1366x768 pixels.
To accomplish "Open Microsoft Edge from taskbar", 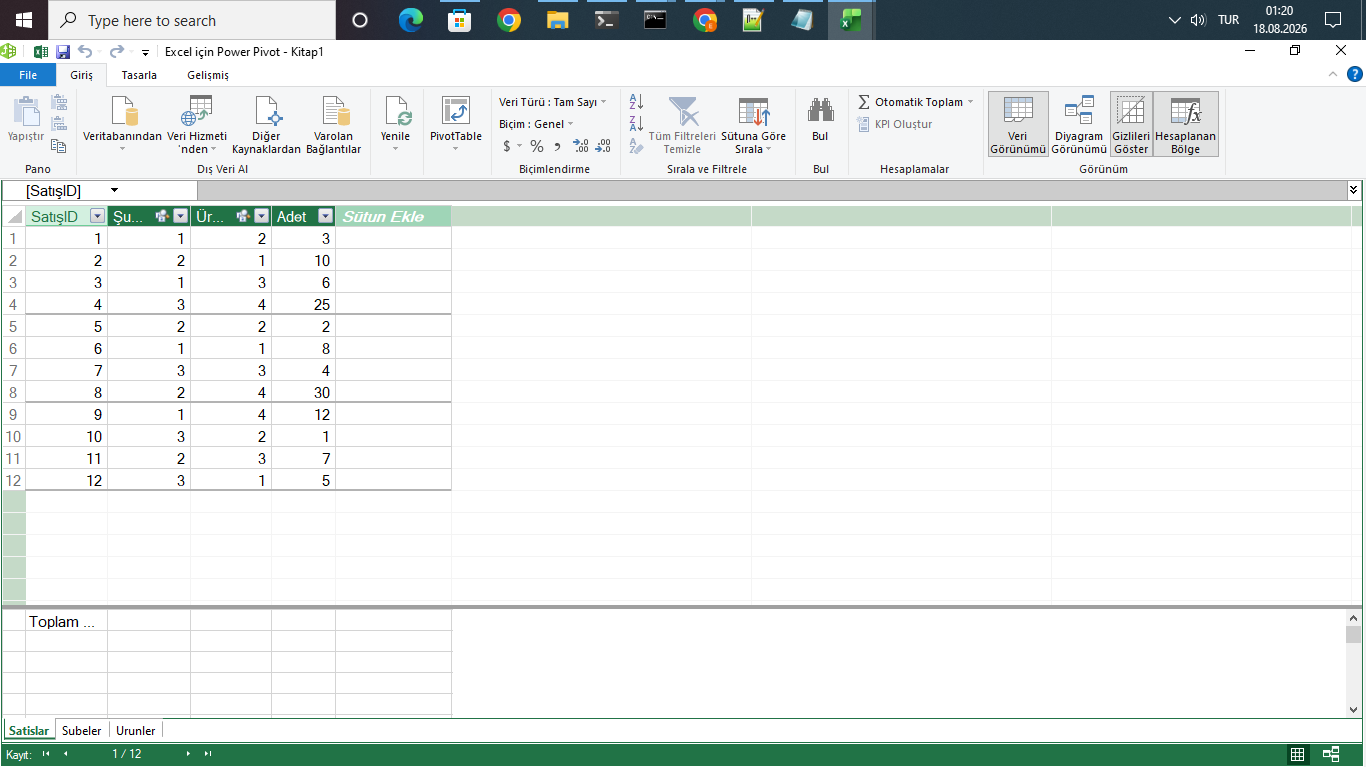I will pyautogui.click(x=410, y=20).
